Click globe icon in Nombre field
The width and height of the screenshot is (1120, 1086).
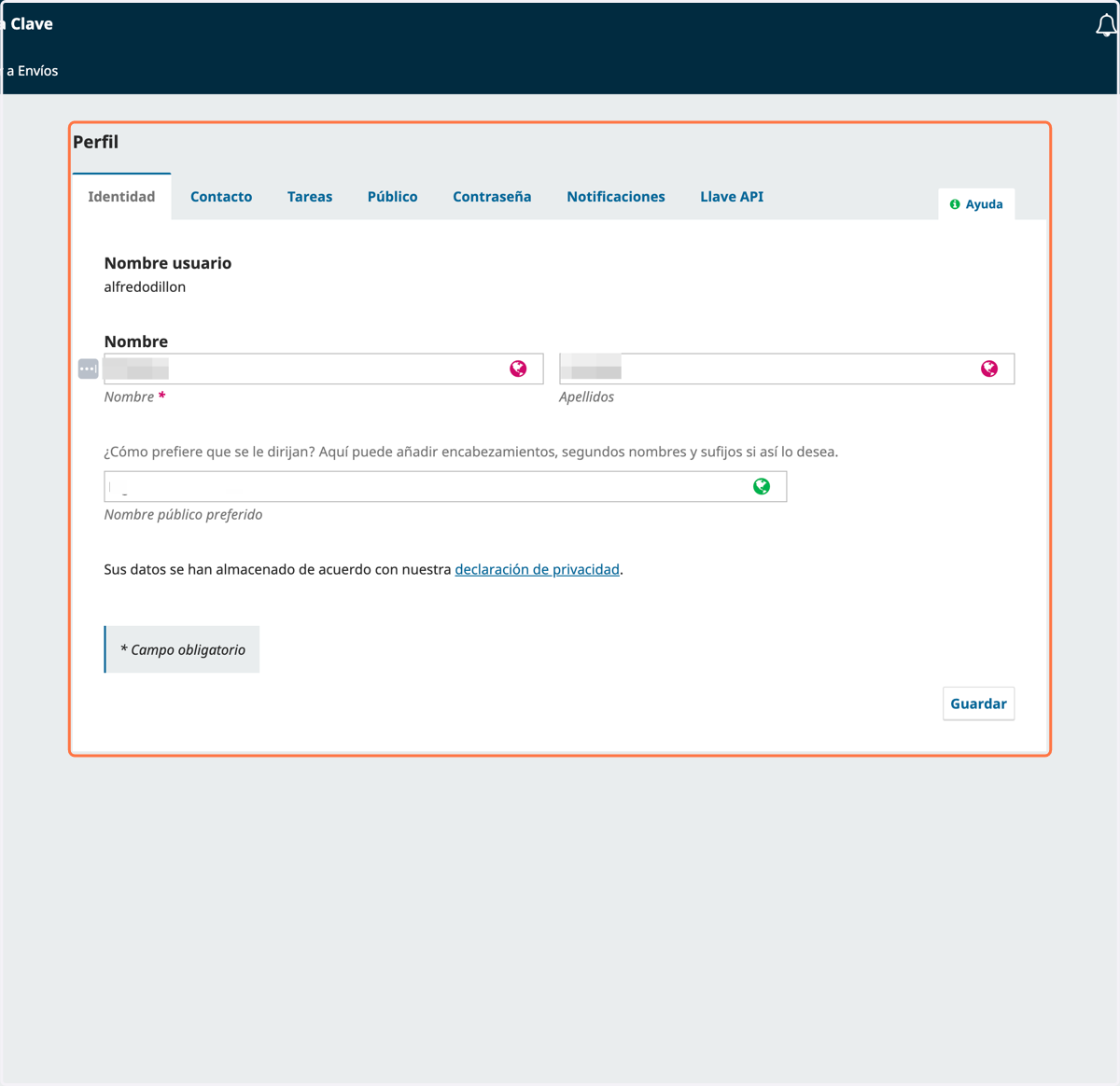click(518, 369)
